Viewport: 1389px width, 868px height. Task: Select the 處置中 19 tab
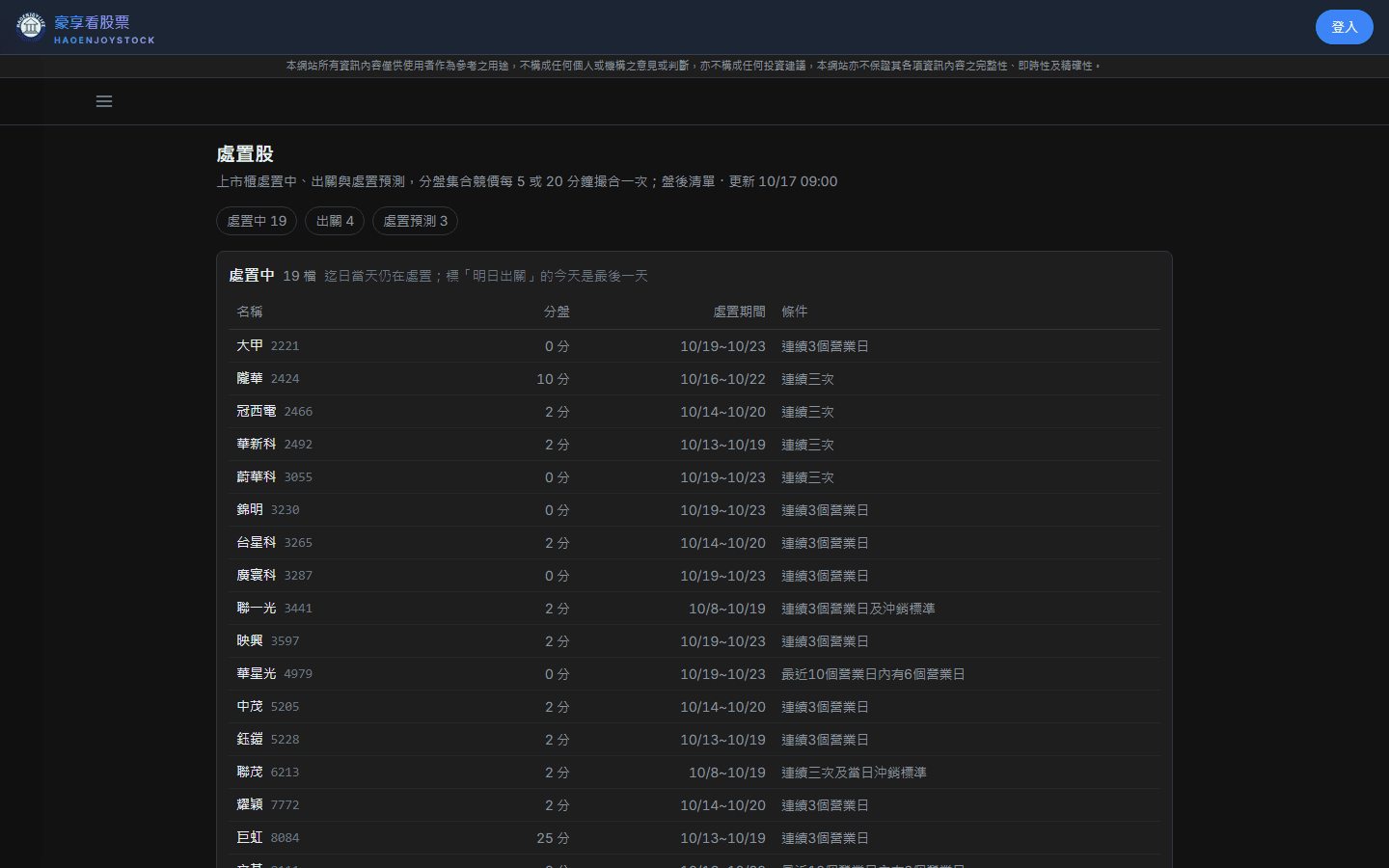tap(257, 221)
